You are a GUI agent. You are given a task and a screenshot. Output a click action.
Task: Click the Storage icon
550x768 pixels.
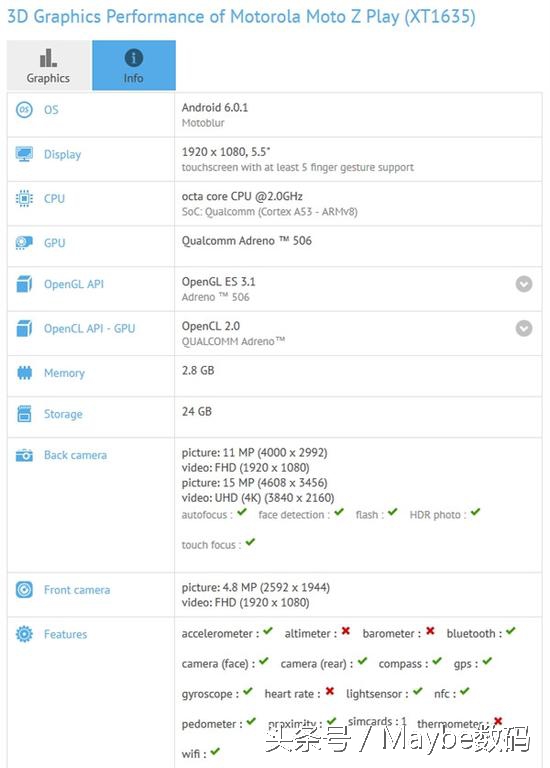[24, 414]
